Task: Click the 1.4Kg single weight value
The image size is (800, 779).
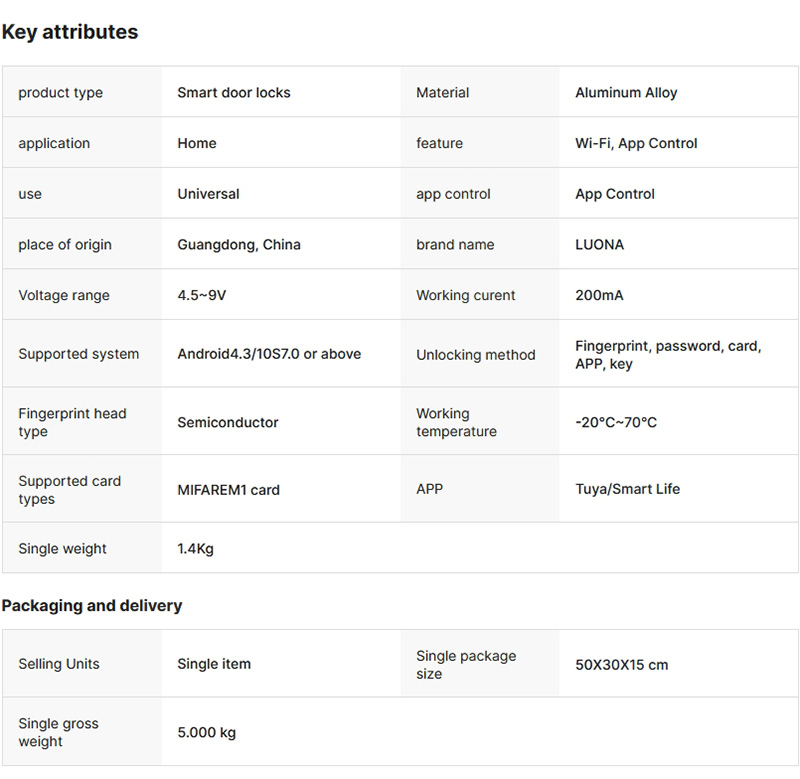Action: (x=195, y=549)
